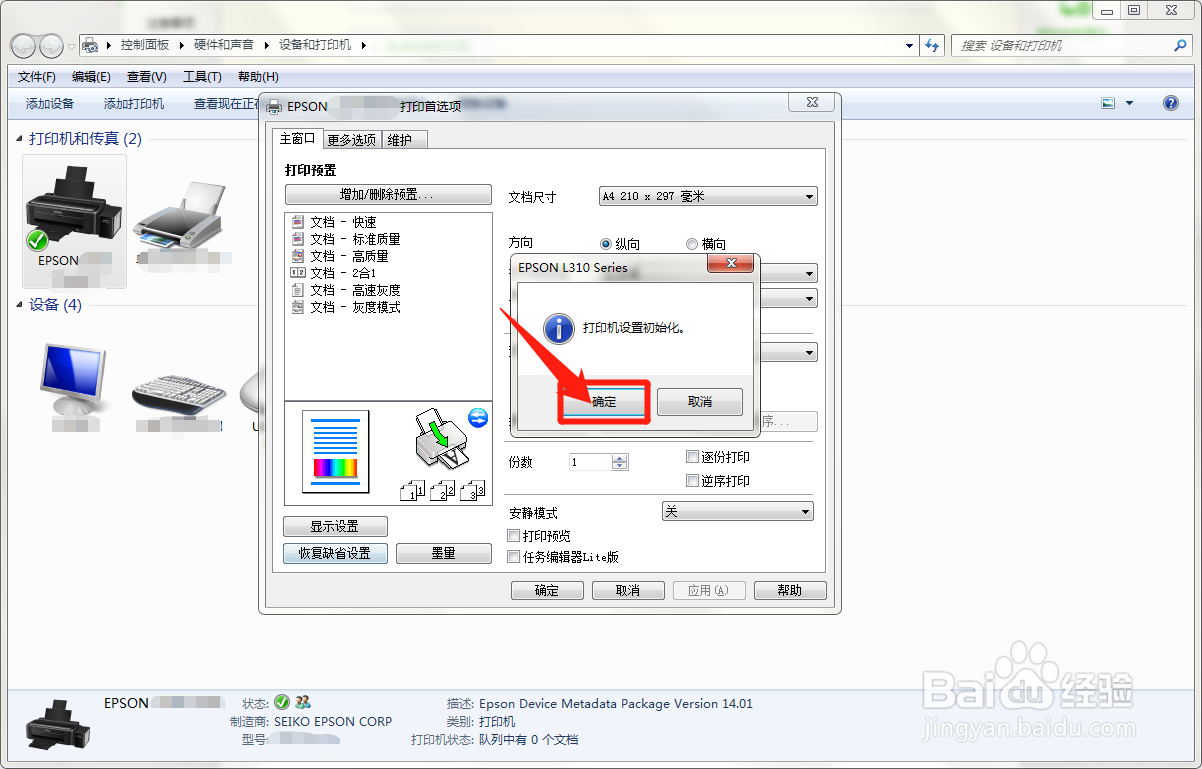Click the refresh icon beside the address bar
The image size is (1202, 769).
pyautogui.click(x=932, y=45)
